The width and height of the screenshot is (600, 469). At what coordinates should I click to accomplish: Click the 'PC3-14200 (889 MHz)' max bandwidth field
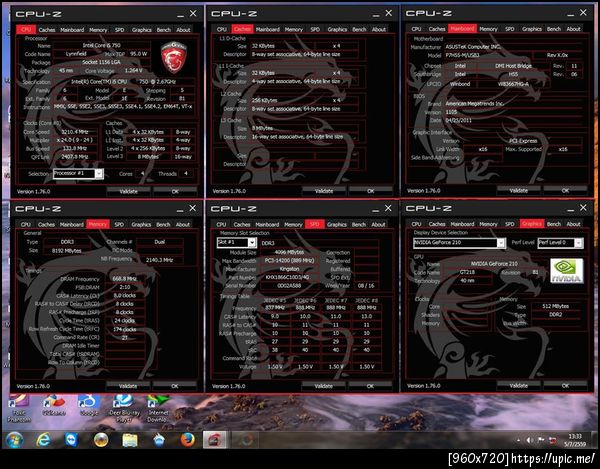289,261
